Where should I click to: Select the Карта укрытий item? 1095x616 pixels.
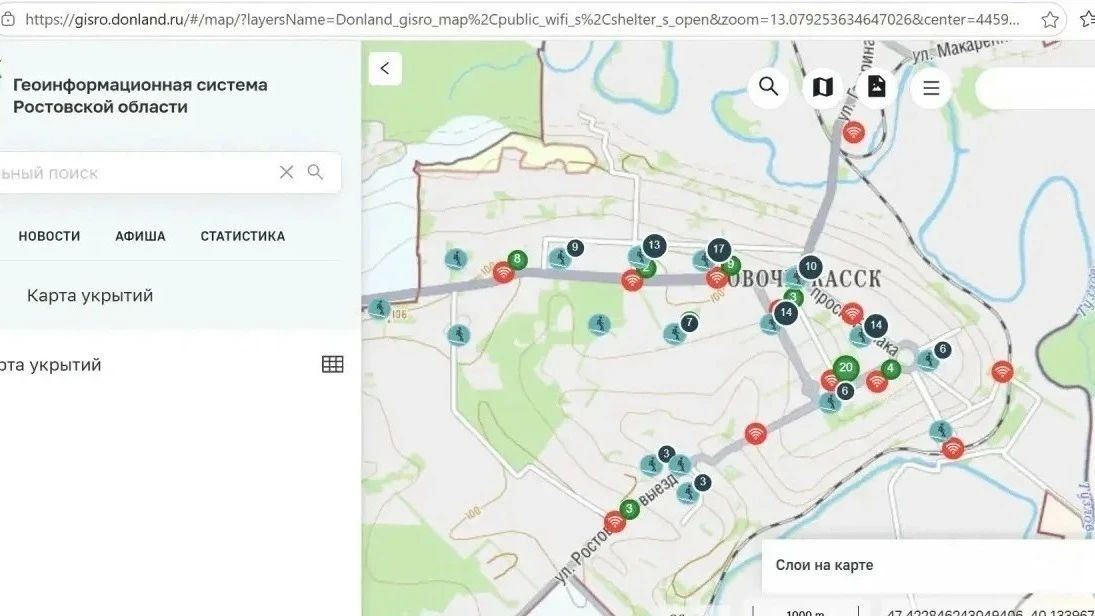(x=89, y=295)
